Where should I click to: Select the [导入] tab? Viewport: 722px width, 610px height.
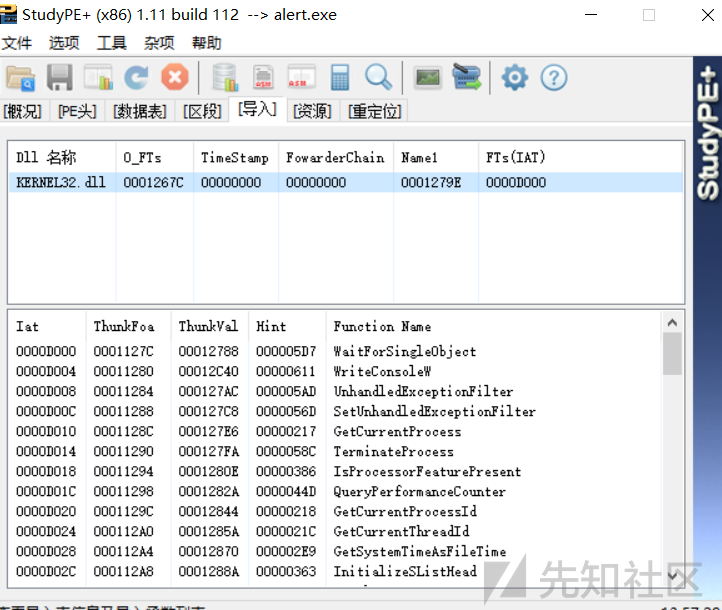[x=257, y=110]
